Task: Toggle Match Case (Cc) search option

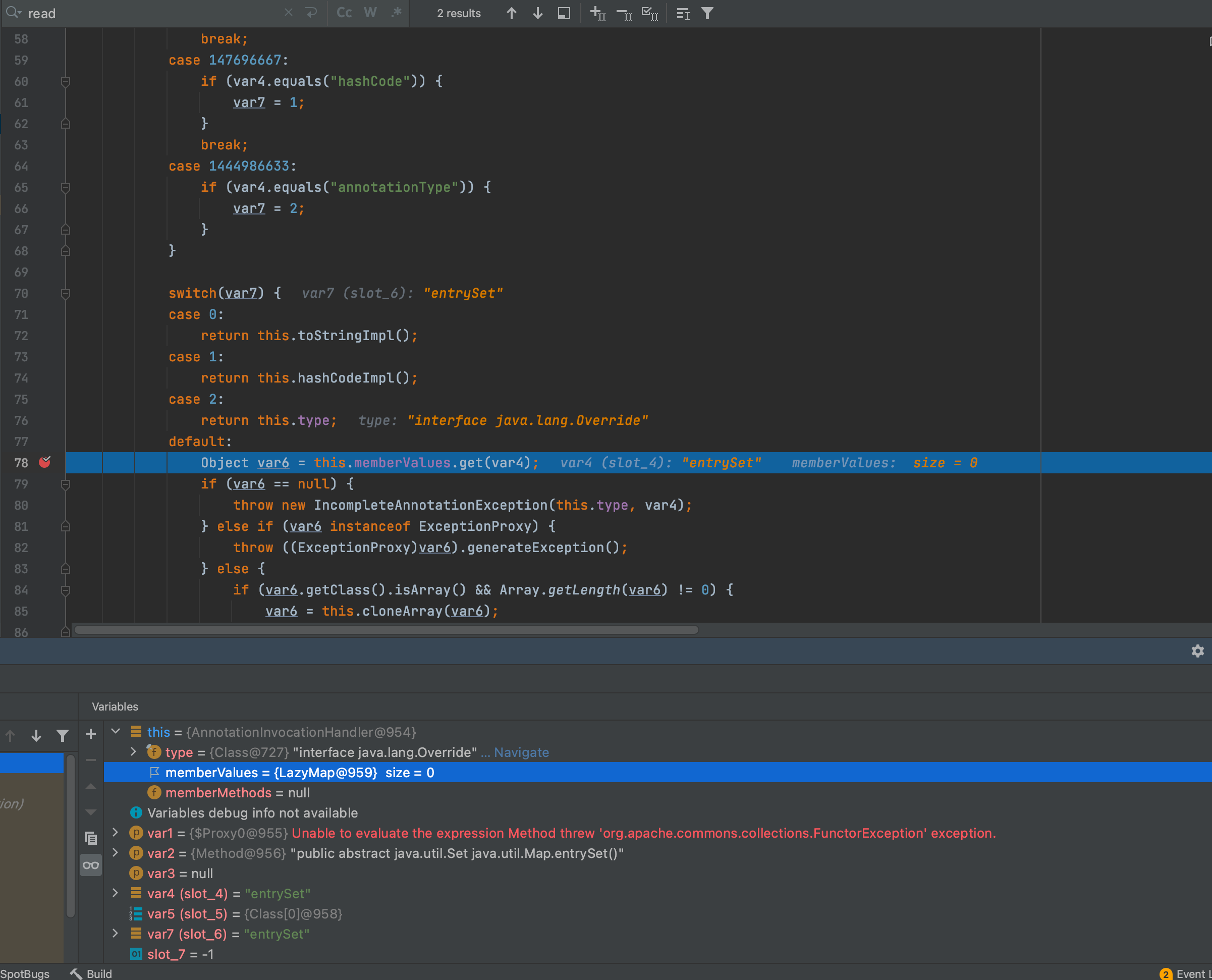Action: click(x=344, y=13)
